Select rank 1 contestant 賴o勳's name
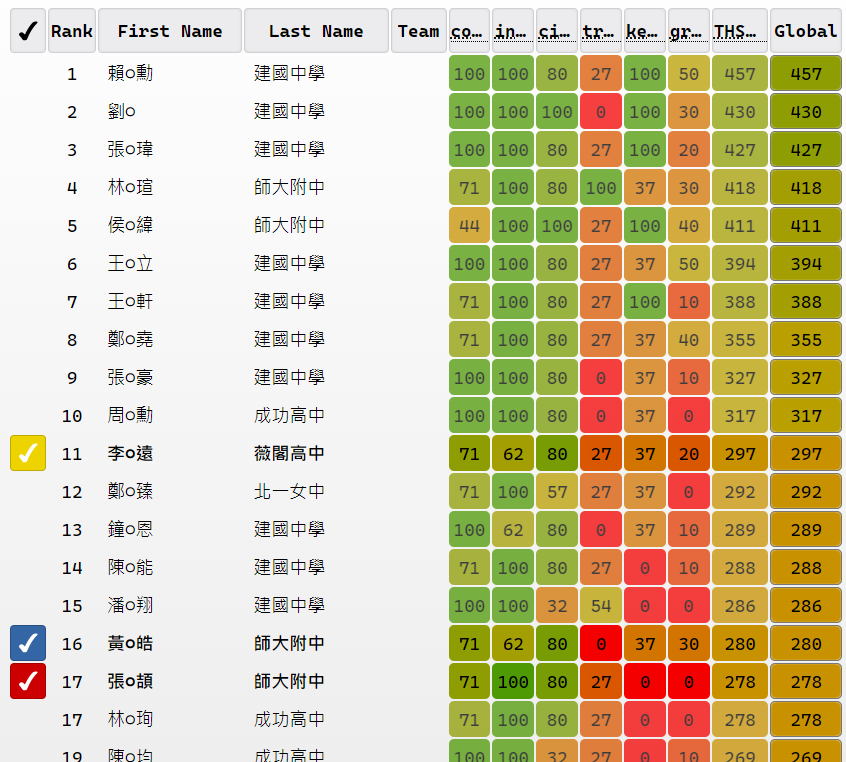The width and height of the screenshot is (846, 762). [x=131, y=73]
